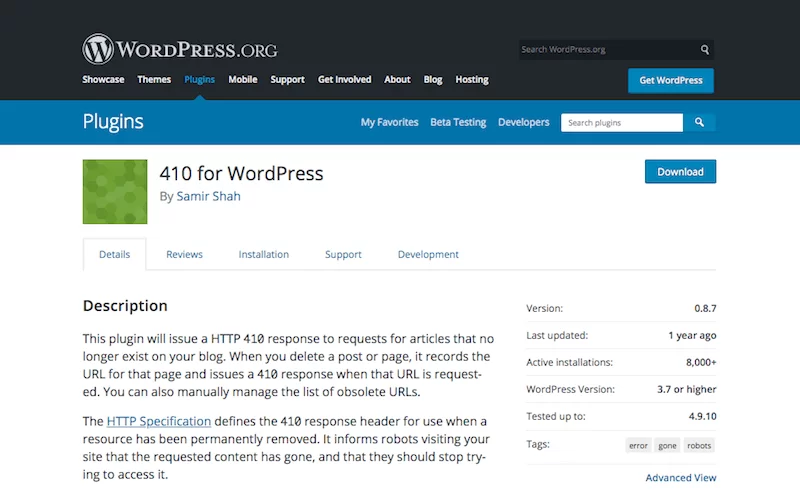The image size is (800, 494).
Task: Switch to the Reviews tab
Action: pos(184,254)
